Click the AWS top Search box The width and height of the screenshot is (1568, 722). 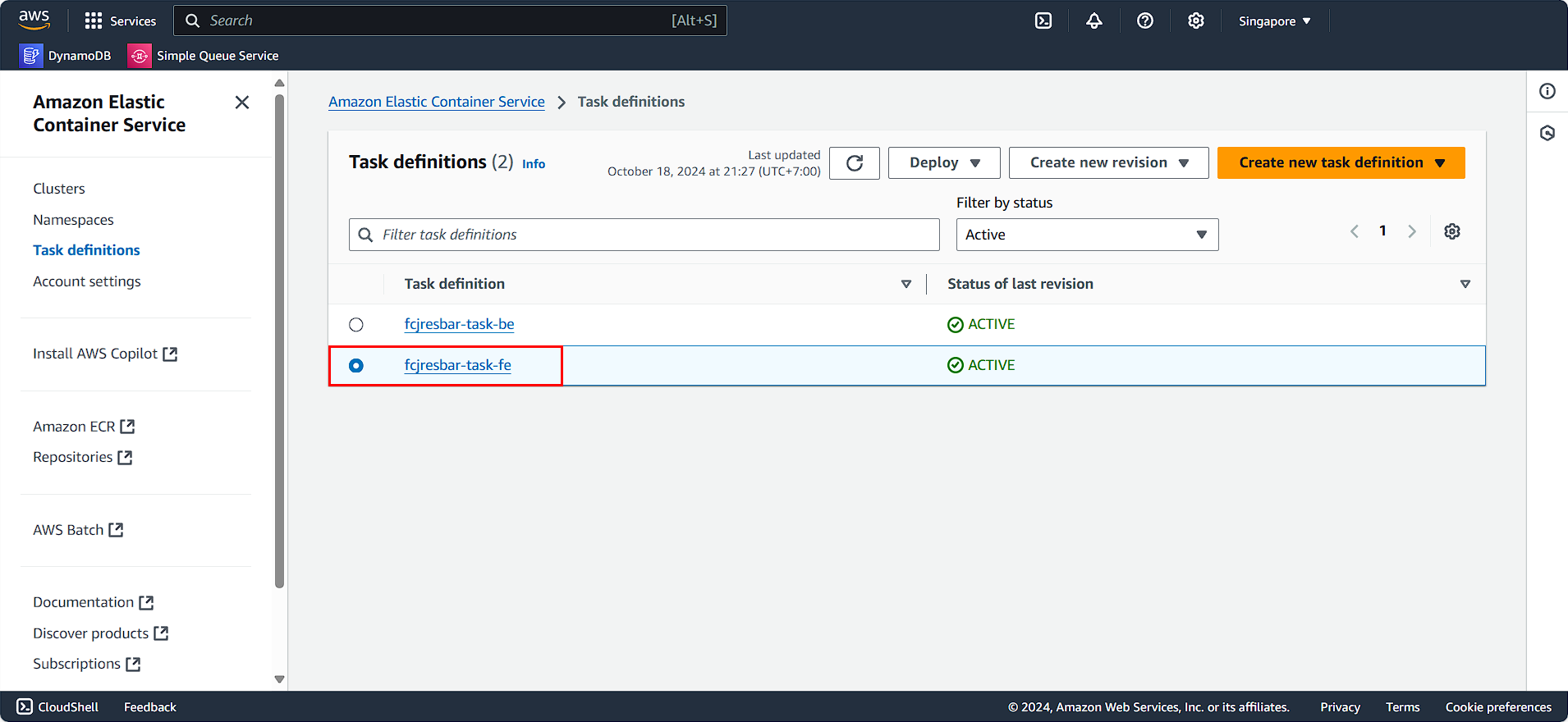[451, 21]
